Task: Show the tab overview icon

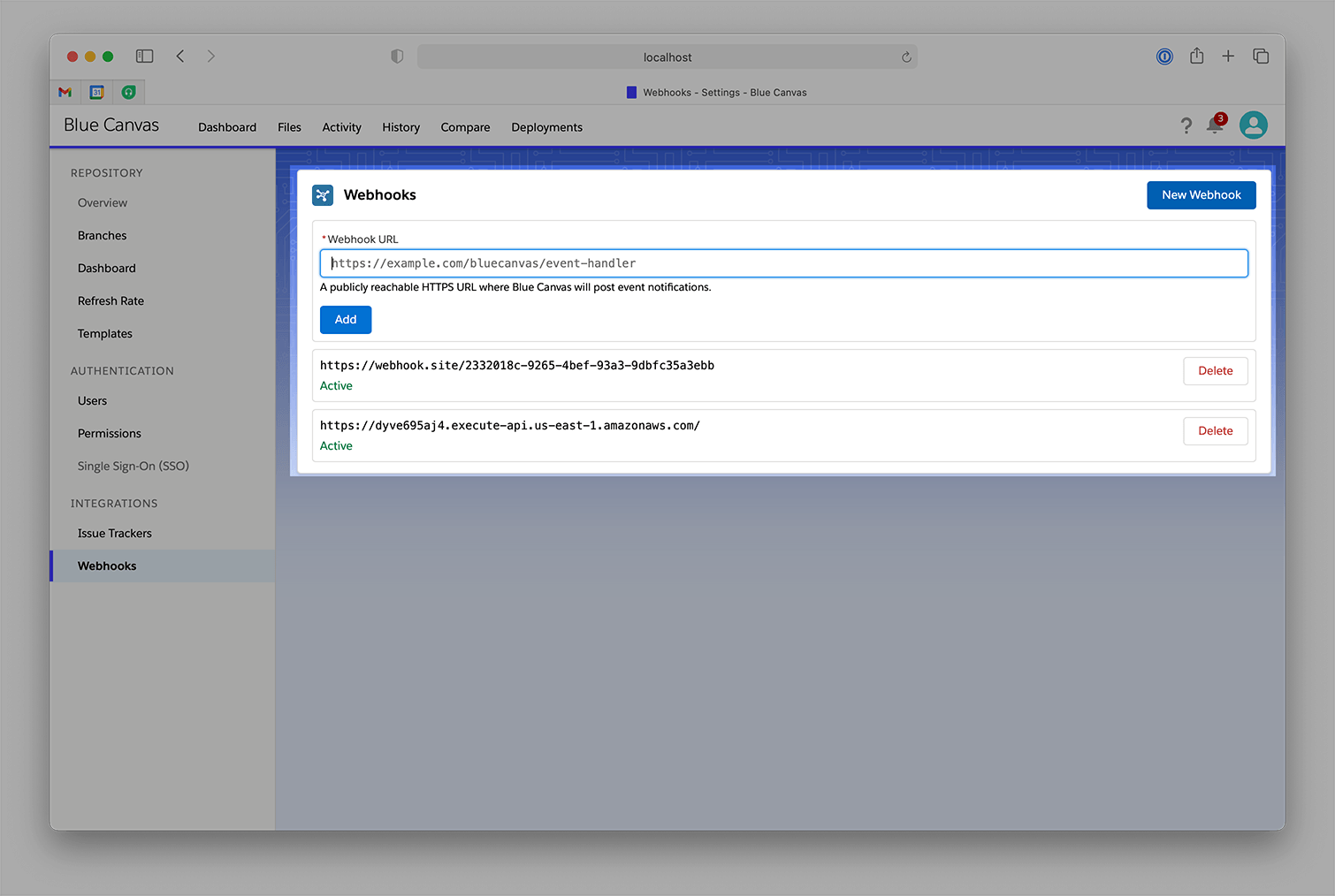Action: [1261, 56]
